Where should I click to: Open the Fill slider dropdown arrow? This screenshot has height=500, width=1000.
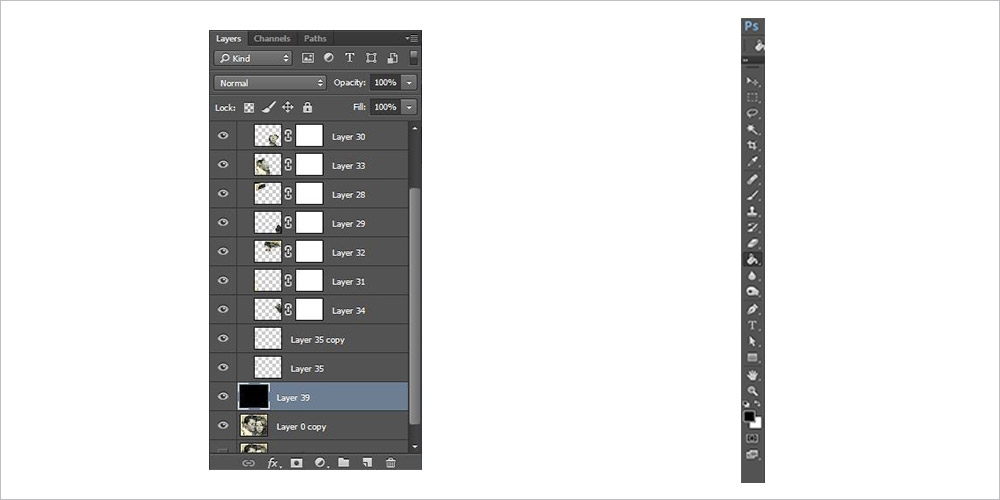tap(409, 107)
